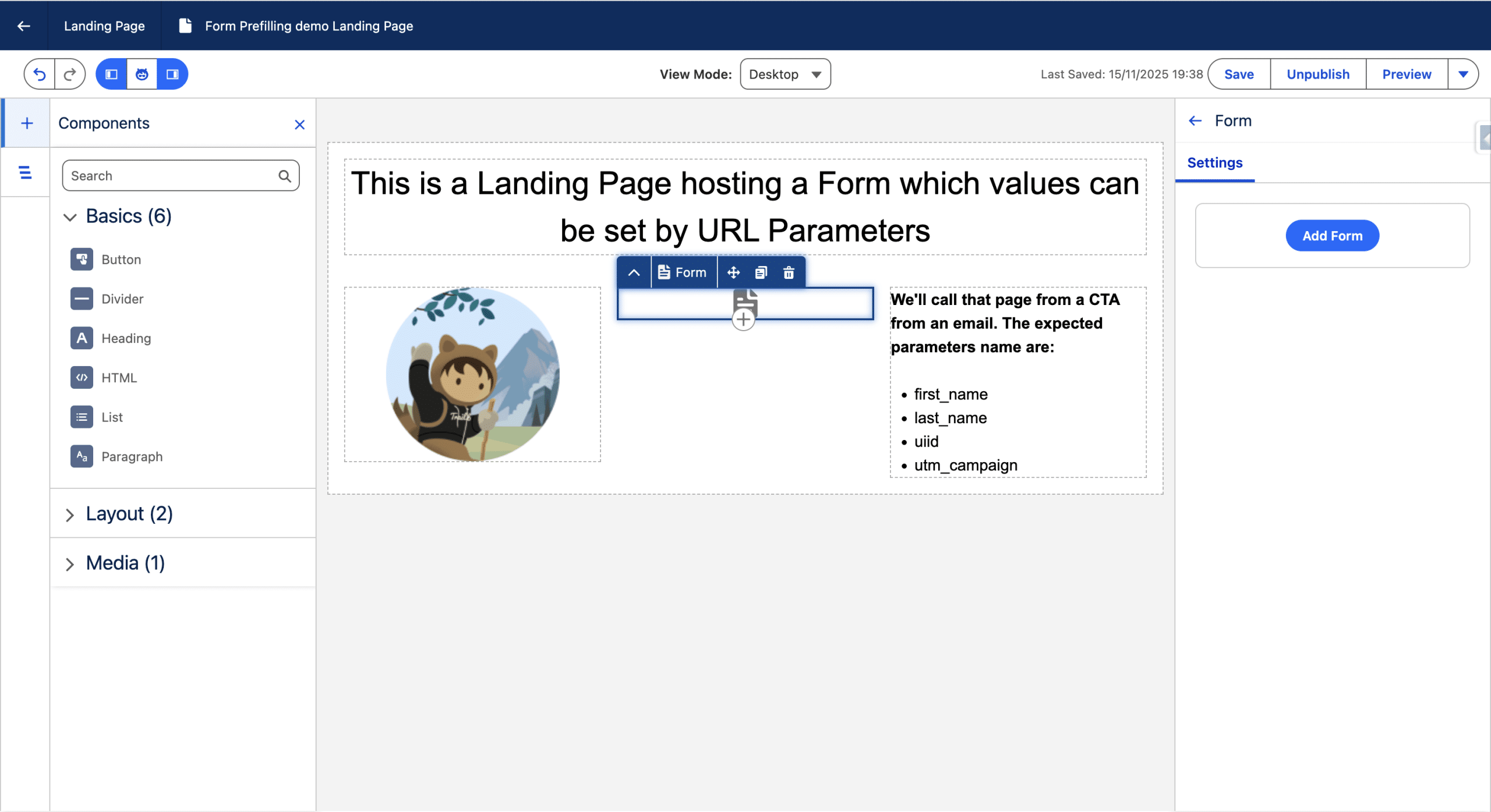Delete the Form component with trash icon
This screenshot has width=1491, height=812.
pos(789,272)
